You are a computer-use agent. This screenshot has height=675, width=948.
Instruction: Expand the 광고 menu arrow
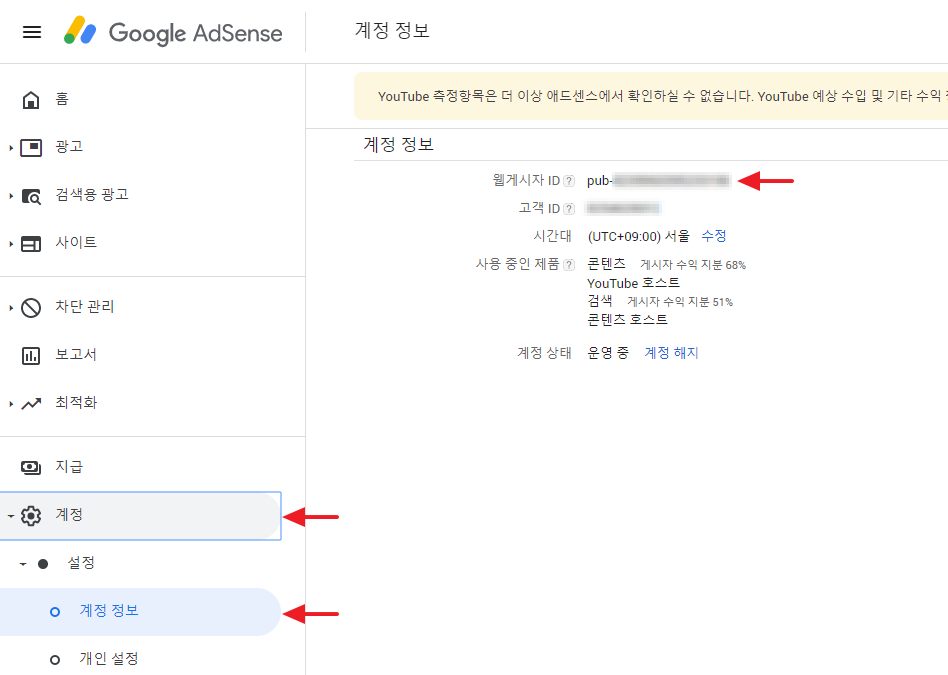pos(11,148)
